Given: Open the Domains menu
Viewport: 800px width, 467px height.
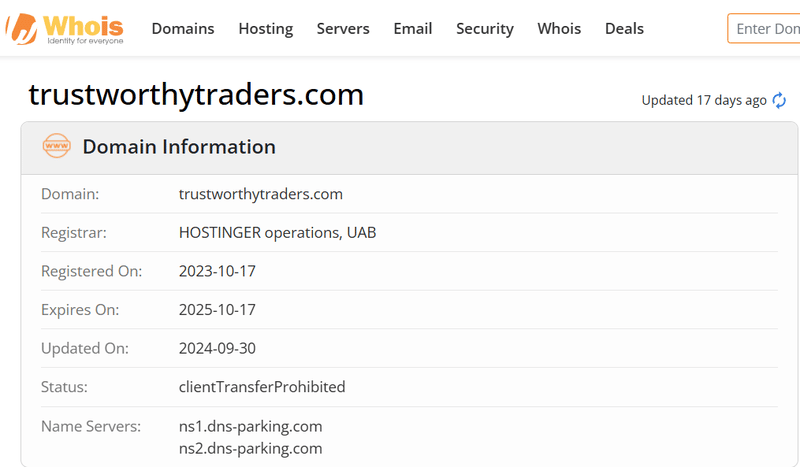Looking at the screenshot, I should click(x=183, y=29).
